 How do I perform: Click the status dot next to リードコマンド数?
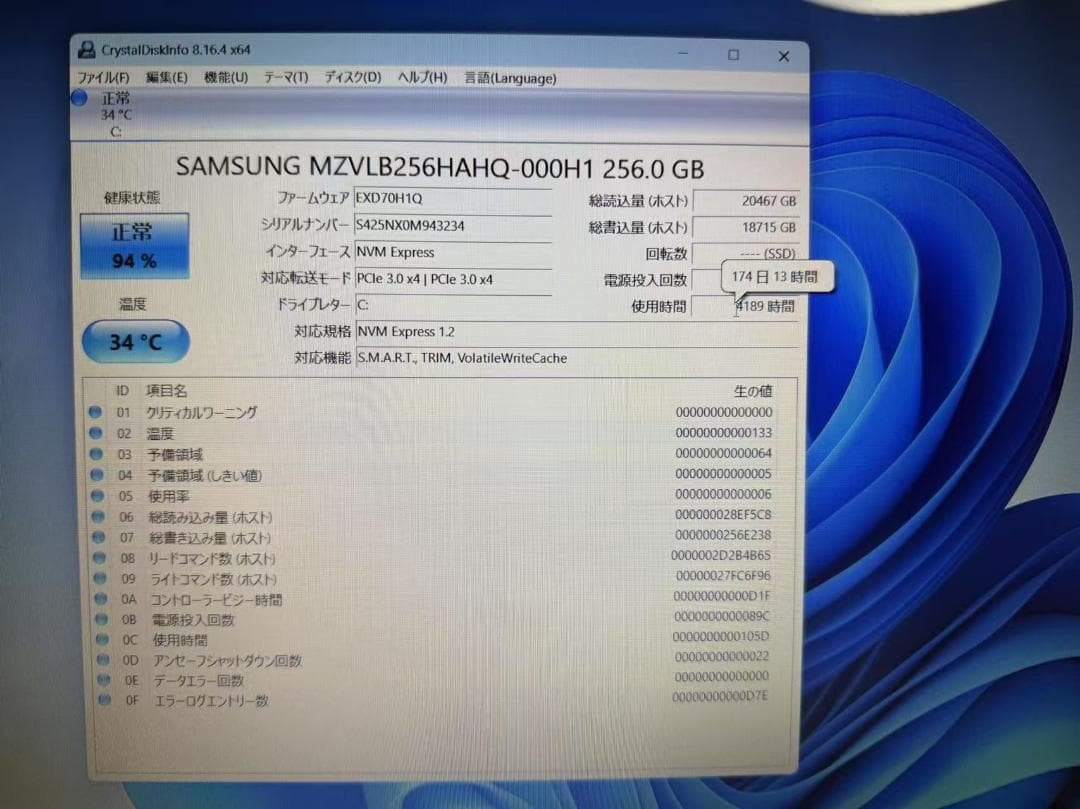[100, 558]
